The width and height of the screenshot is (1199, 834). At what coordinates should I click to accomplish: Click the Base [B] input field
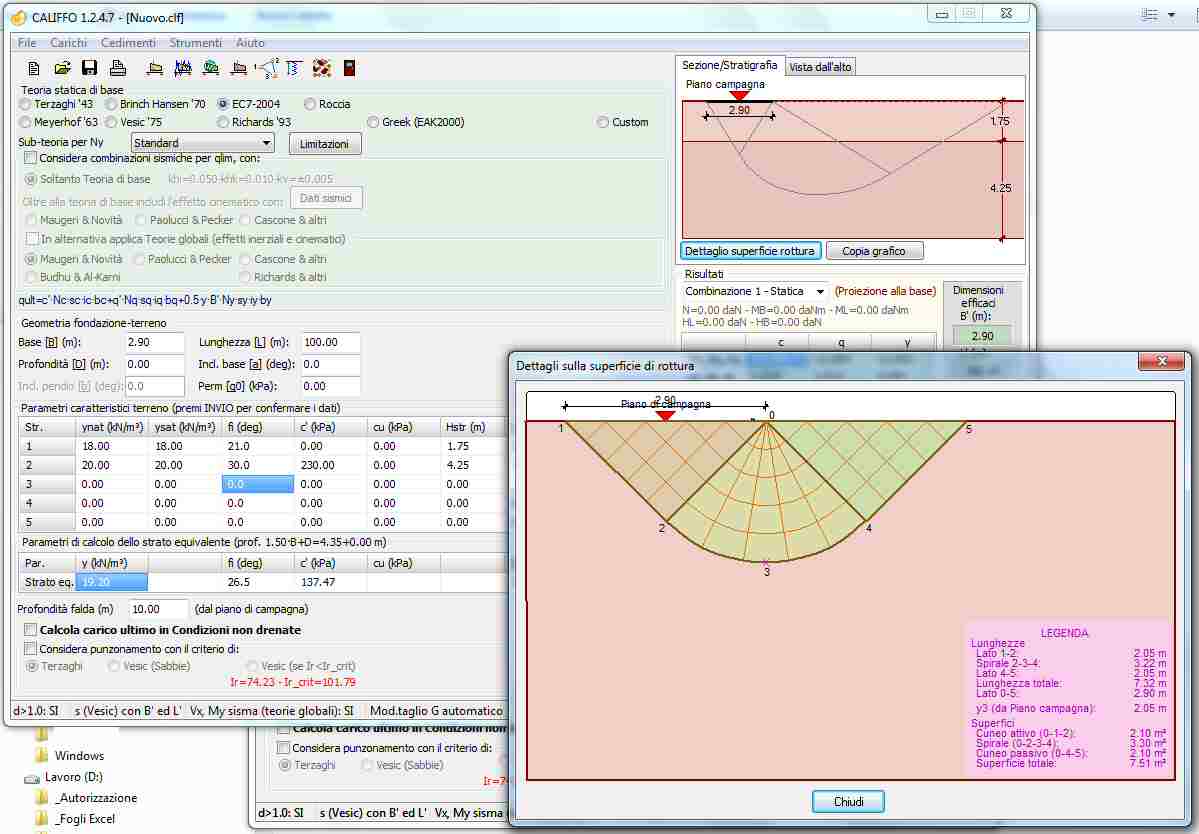click(154, 342)
